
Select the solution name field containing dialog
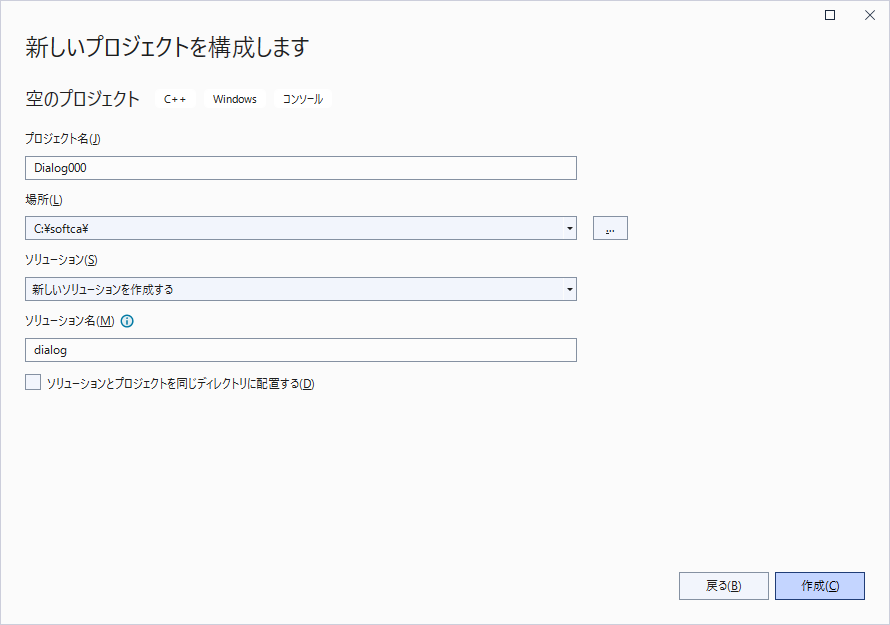point(300,350)
